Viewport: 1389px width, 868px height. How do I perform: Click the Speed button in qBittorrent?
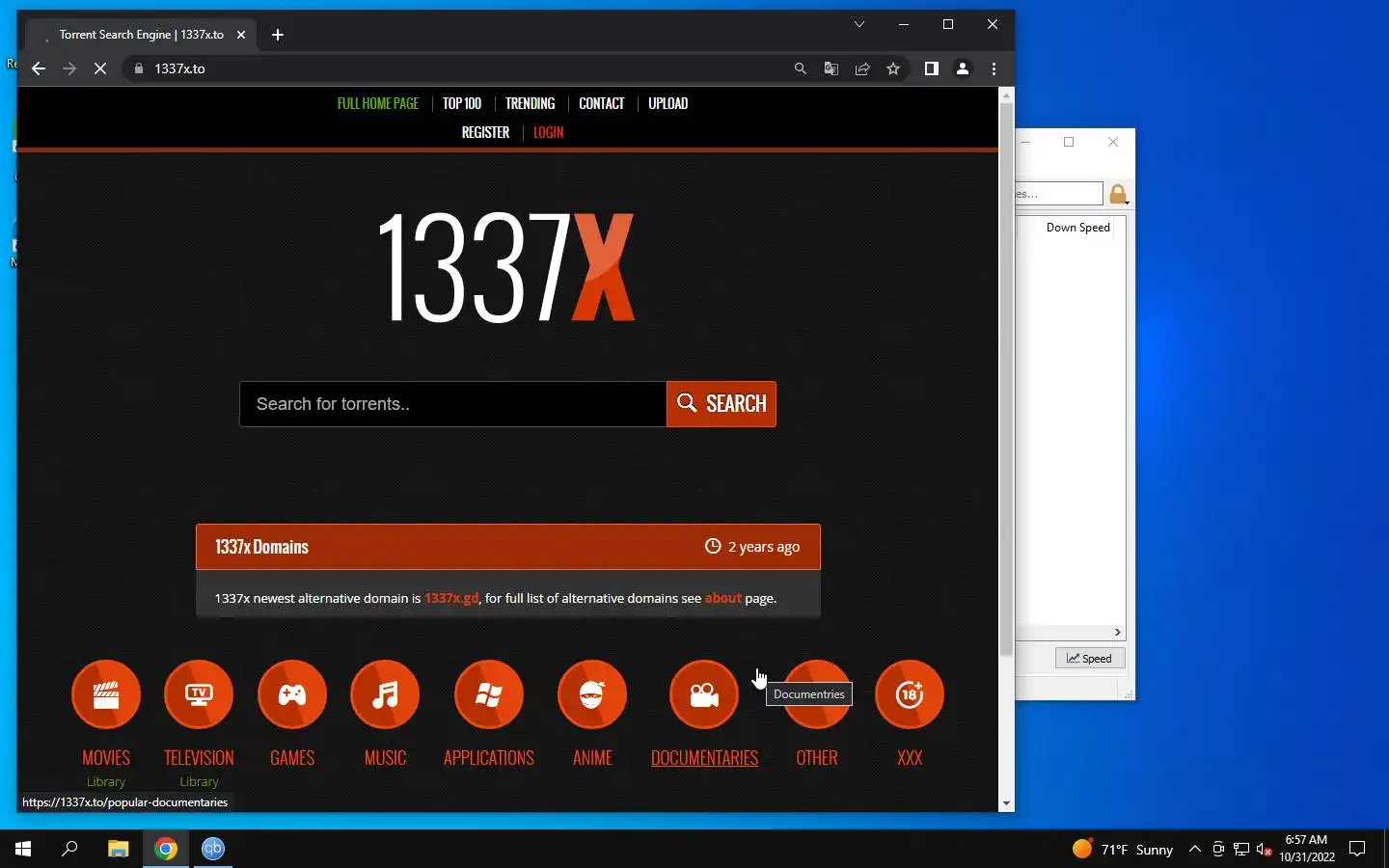[1089, 659]
